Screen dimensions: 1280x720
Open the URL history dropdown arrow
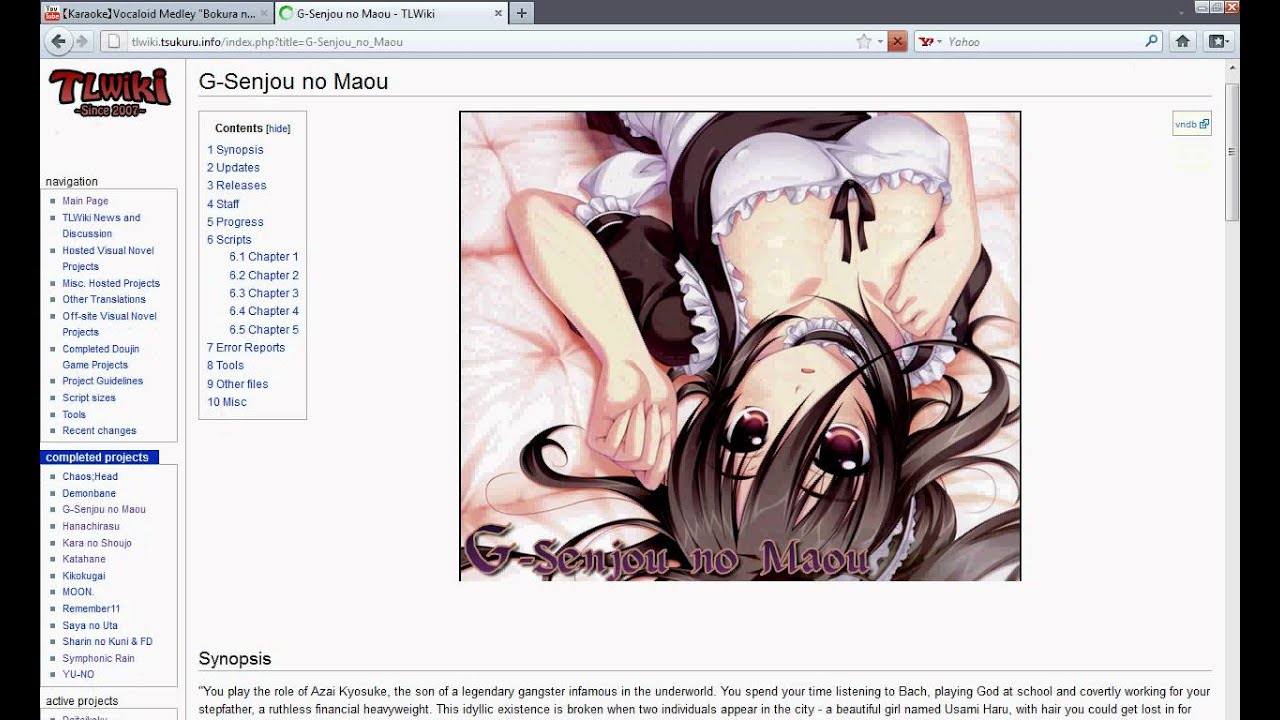880,41
